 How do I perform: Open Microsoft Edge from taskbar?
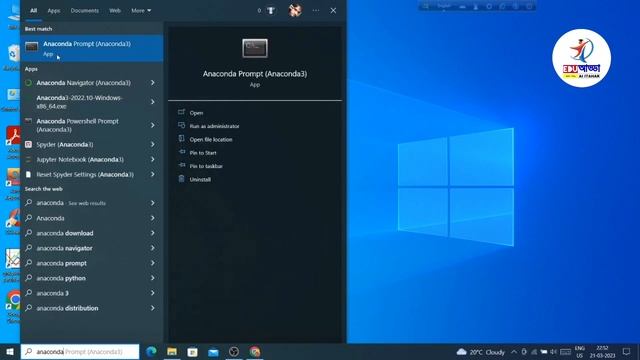(151, 351)
